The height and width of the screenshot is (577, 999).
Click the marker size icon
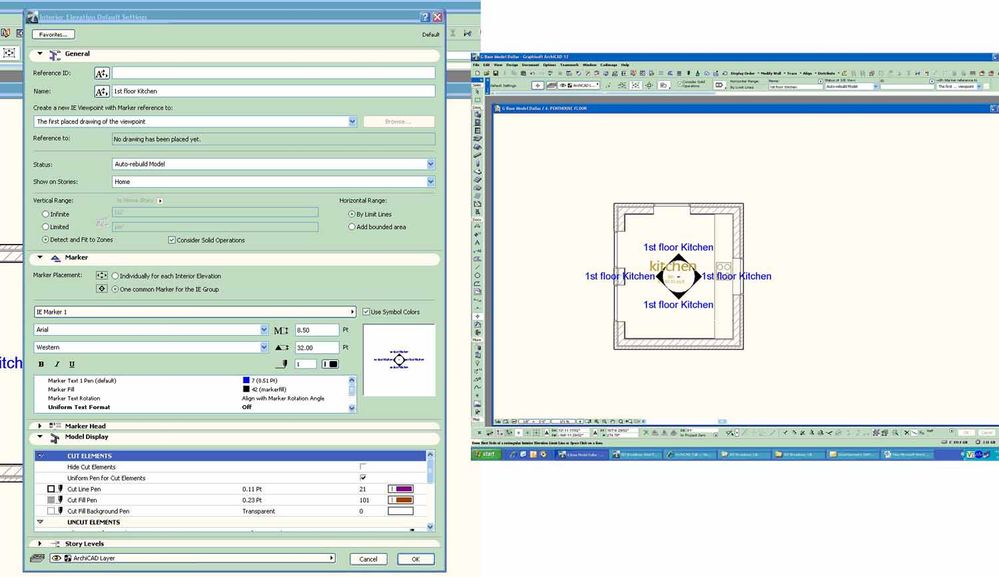coord(281,348)
